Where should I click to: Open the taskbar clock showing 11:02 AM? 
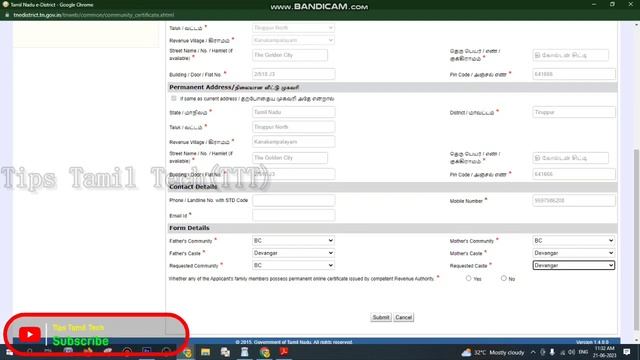pyautogui.click(x=604, y=352)
